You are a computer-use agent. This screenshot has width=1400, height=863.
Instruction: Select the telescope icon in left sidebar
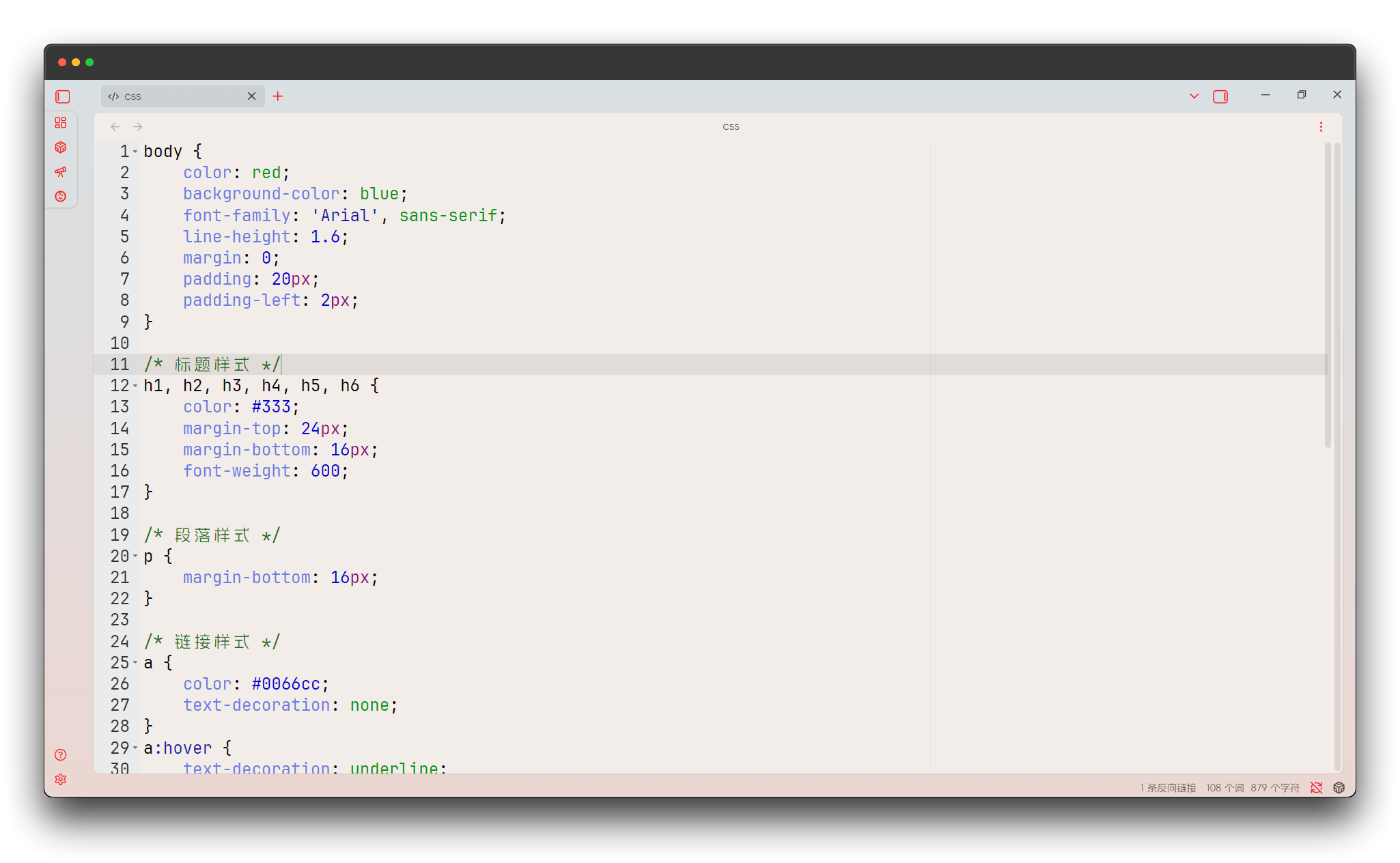click(x=61, y=172)
